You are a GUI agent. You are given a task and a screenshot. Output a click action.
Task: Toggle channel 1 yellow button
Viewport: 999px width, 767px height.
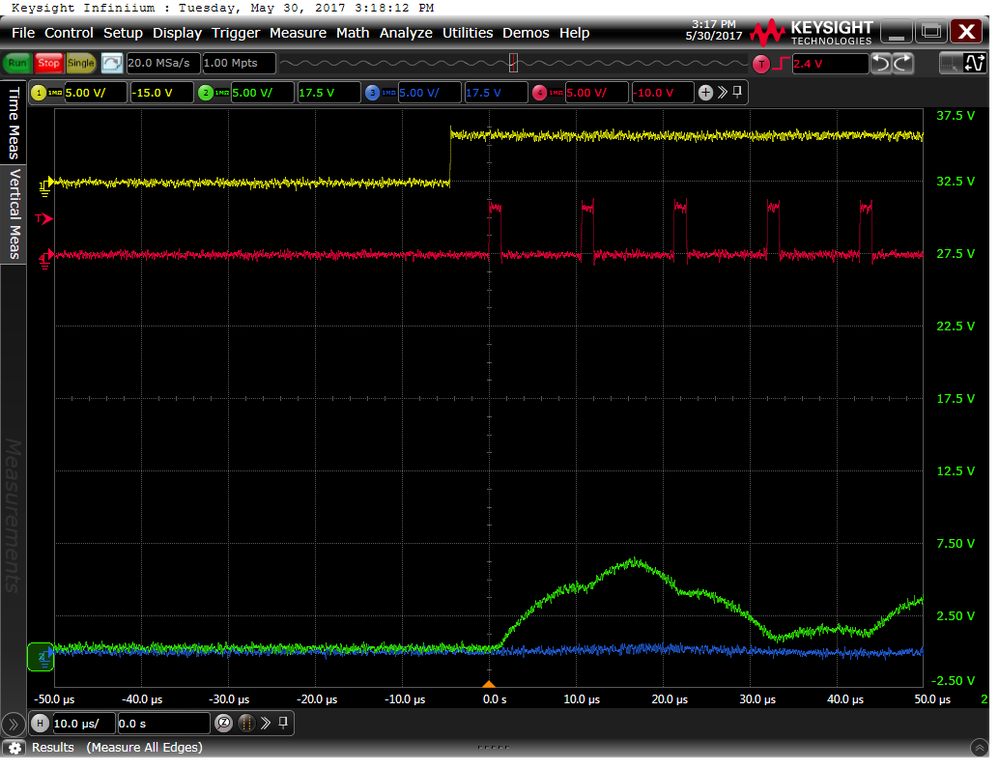tap(39, 93)
